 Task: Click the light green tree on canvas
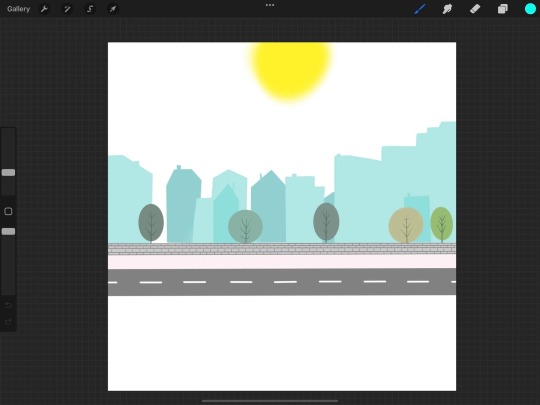click(442, 225)
